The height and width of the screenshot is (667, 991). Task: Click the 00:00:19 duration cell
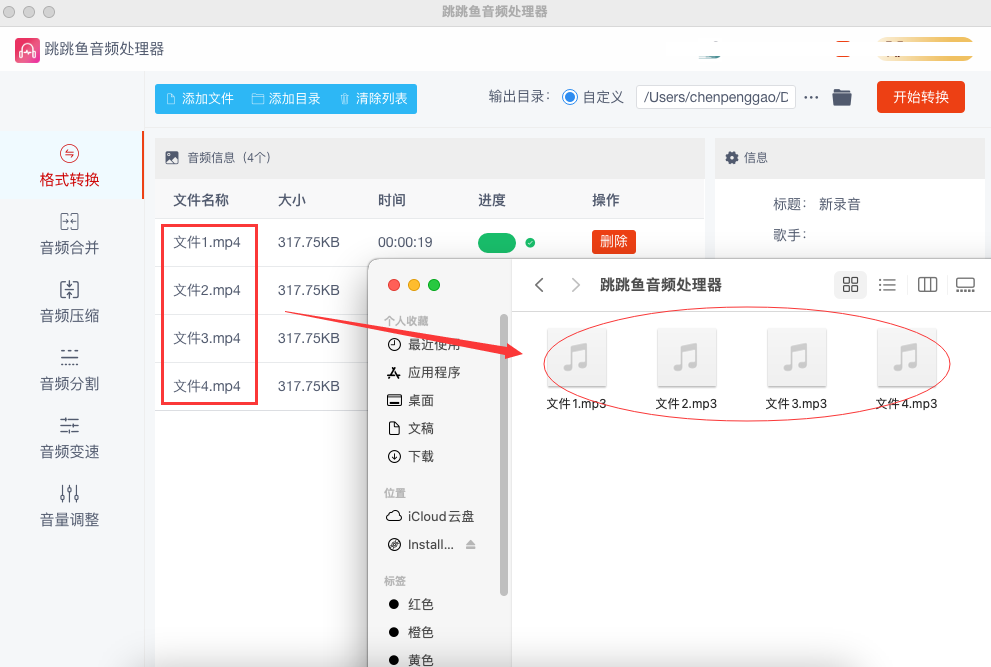click(x=405, y=242)
